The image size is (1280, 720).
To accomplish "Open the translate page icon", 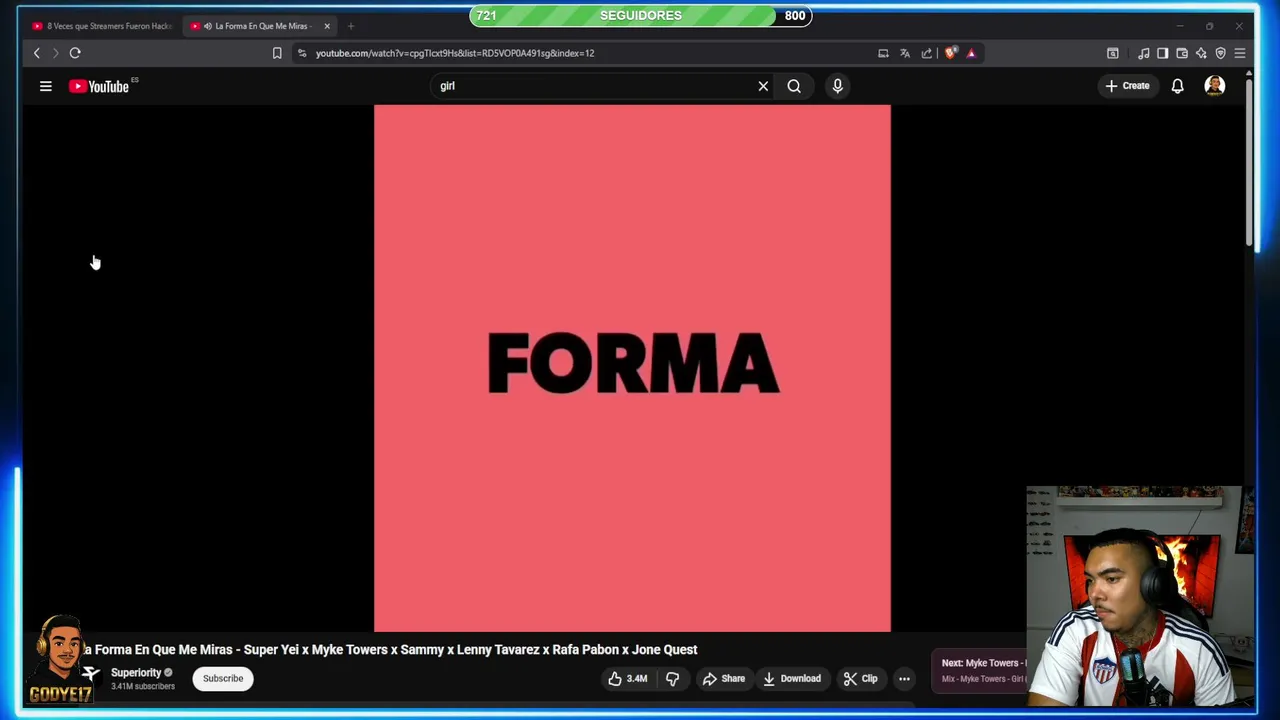I will click(x=905, y=53).
